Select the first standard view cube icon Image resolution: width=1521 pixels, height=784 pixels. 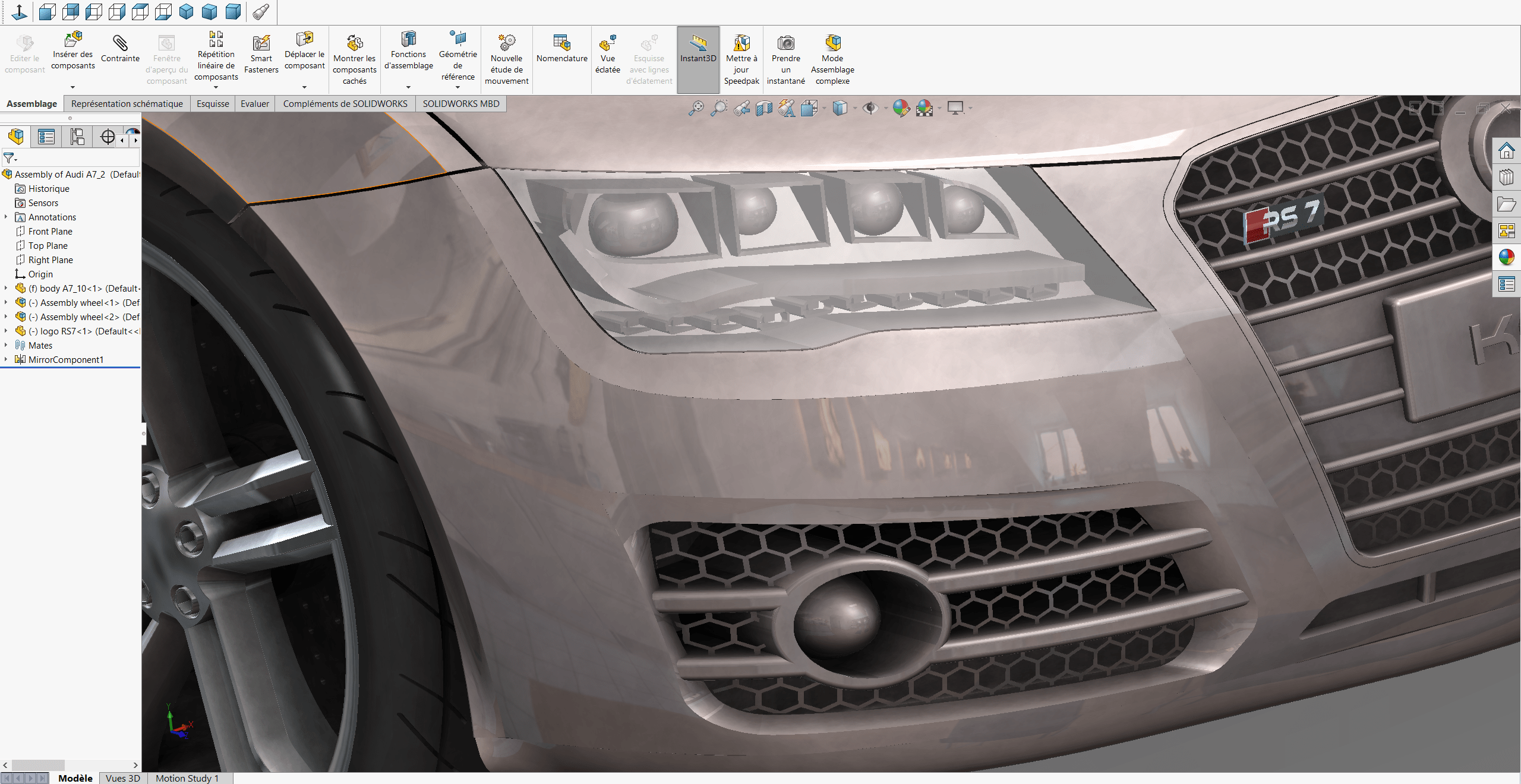pyautogui.click(x=47, y=11)
